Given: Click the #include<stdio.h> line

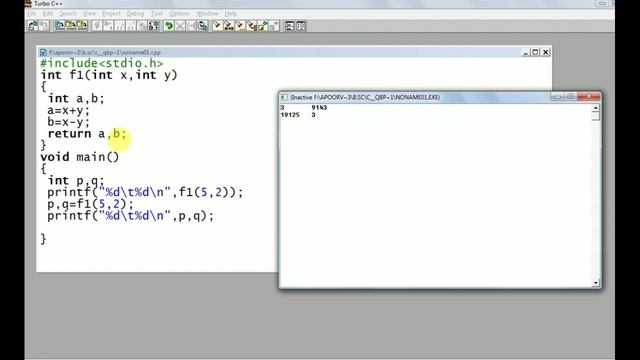Looking at the screenshot, I should tap(102, 63).
